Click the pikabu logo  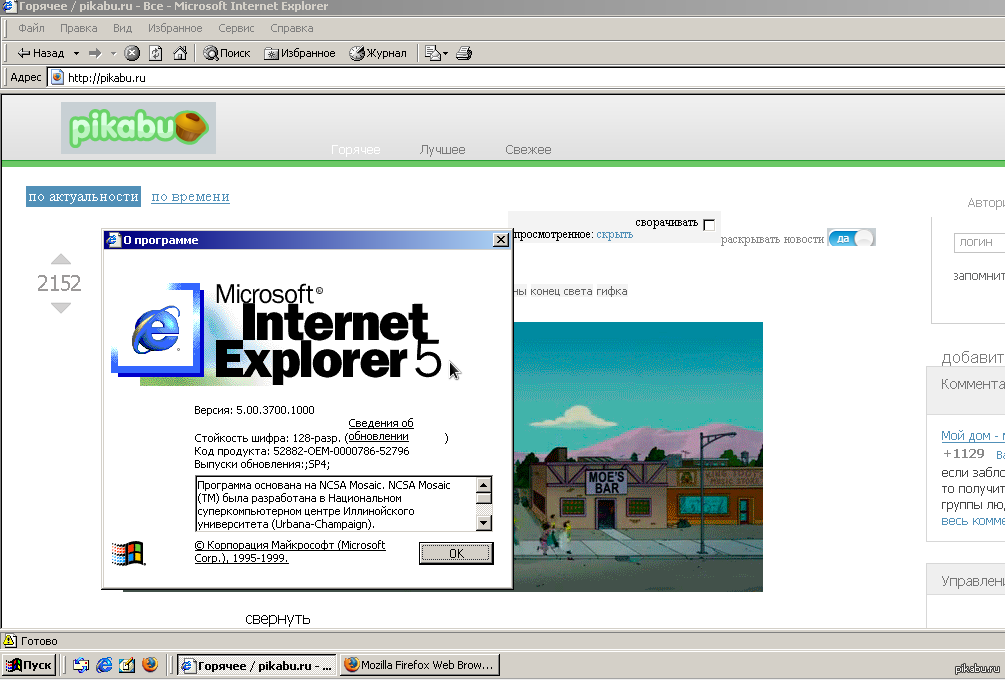point(138,128)
